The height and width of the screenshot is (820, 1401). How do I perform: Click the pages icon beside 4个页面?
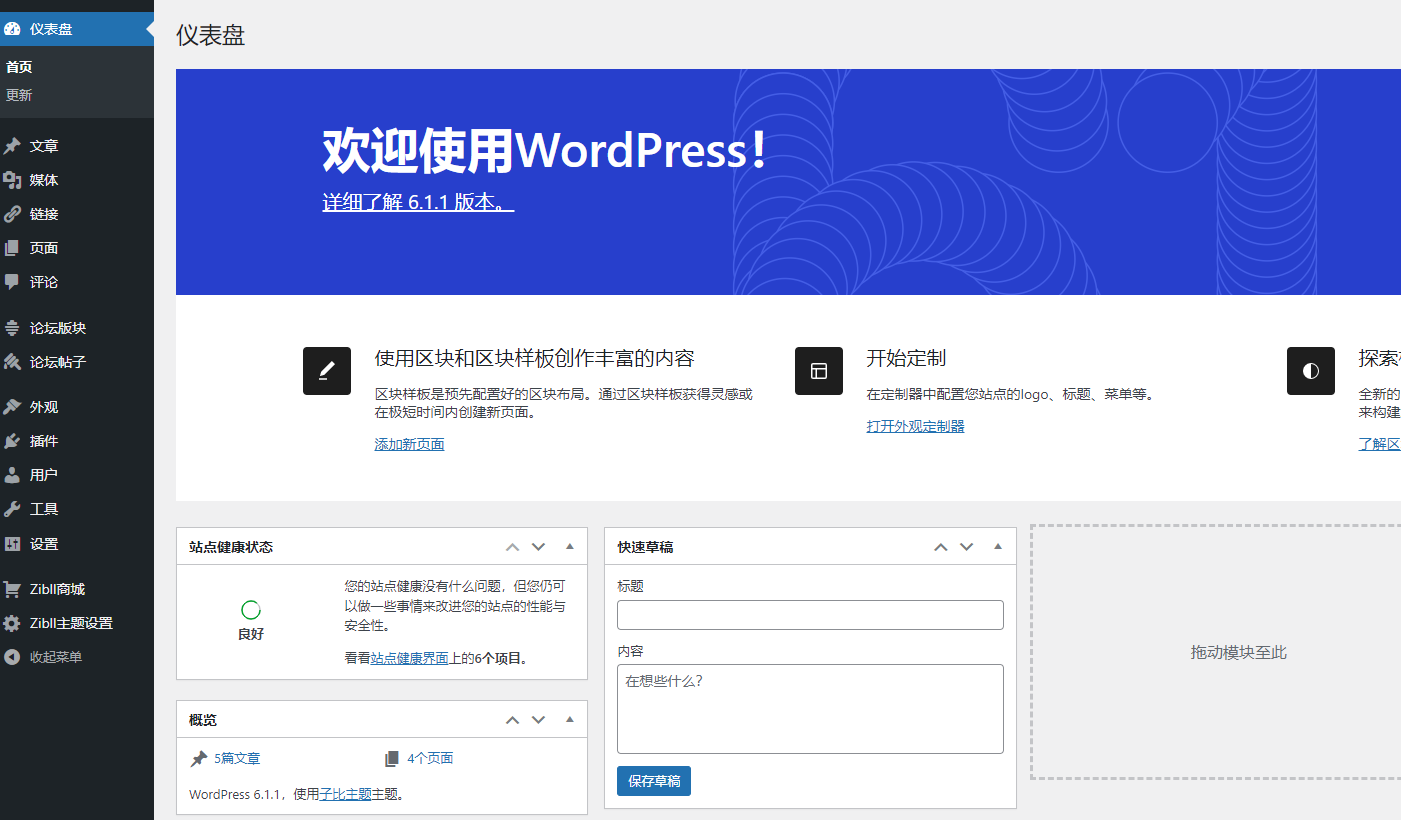[x=391, y=759]
